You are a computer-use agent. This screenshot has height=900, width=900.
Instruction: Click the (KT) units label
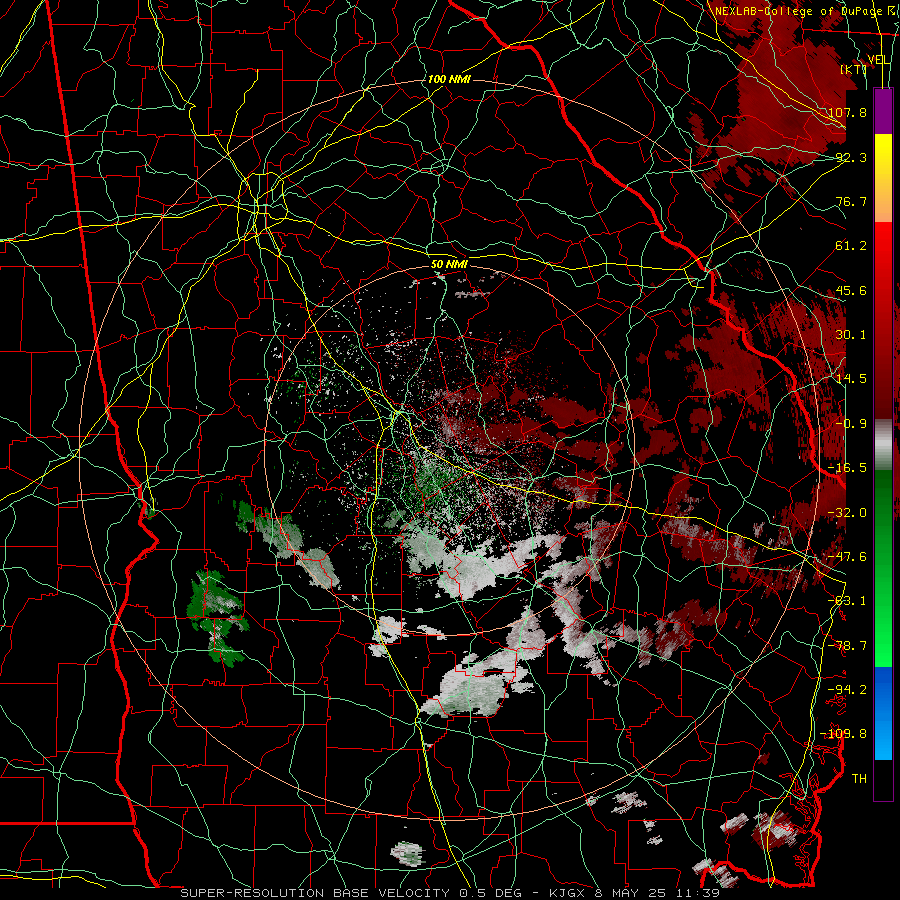point(854,69)
